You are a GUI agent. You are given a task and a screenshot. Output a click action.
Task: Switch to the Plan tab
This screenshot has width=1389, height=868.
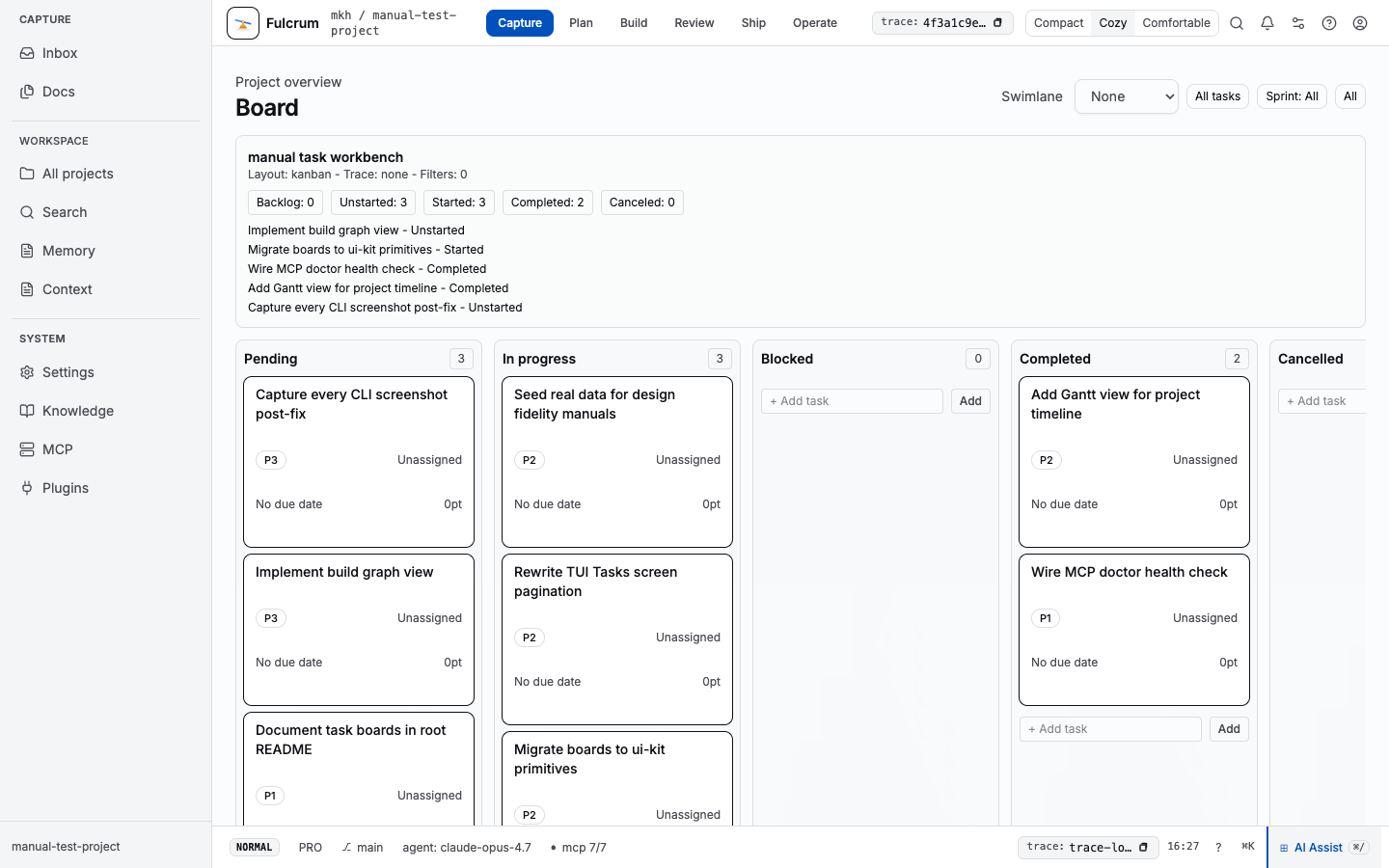pos(581,23)
